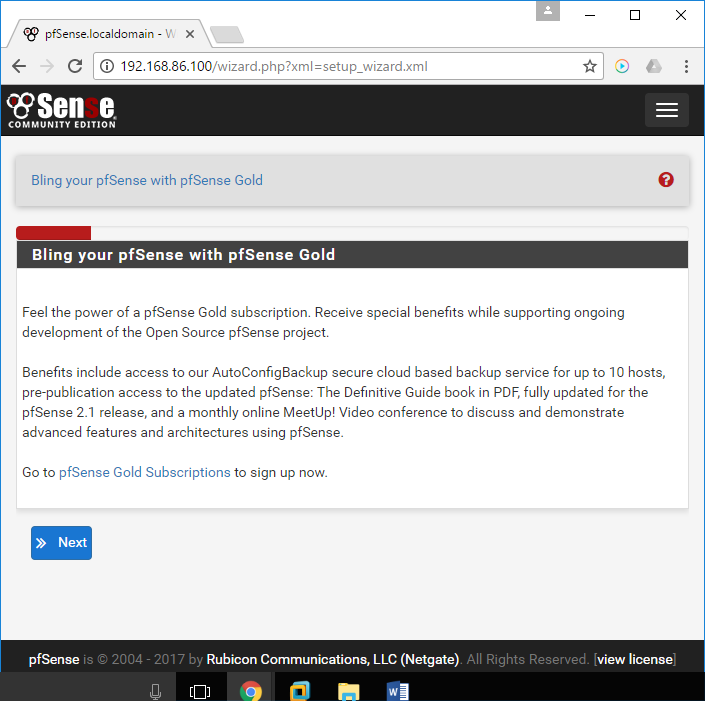
Task: Click the Google Drive extension icon
Action: point(653,67)
